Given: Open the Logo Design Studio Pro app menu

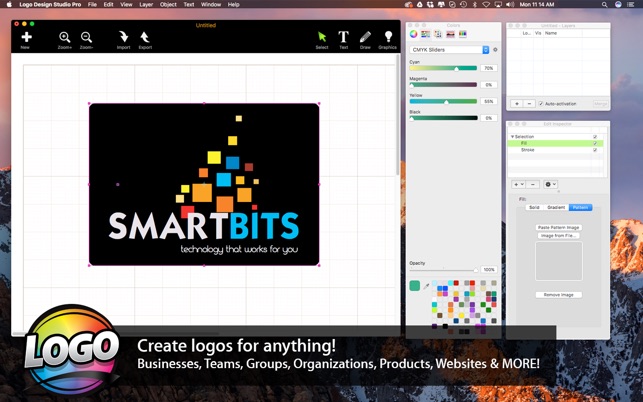Looking at the screenshot, I should tap(50, 5).
